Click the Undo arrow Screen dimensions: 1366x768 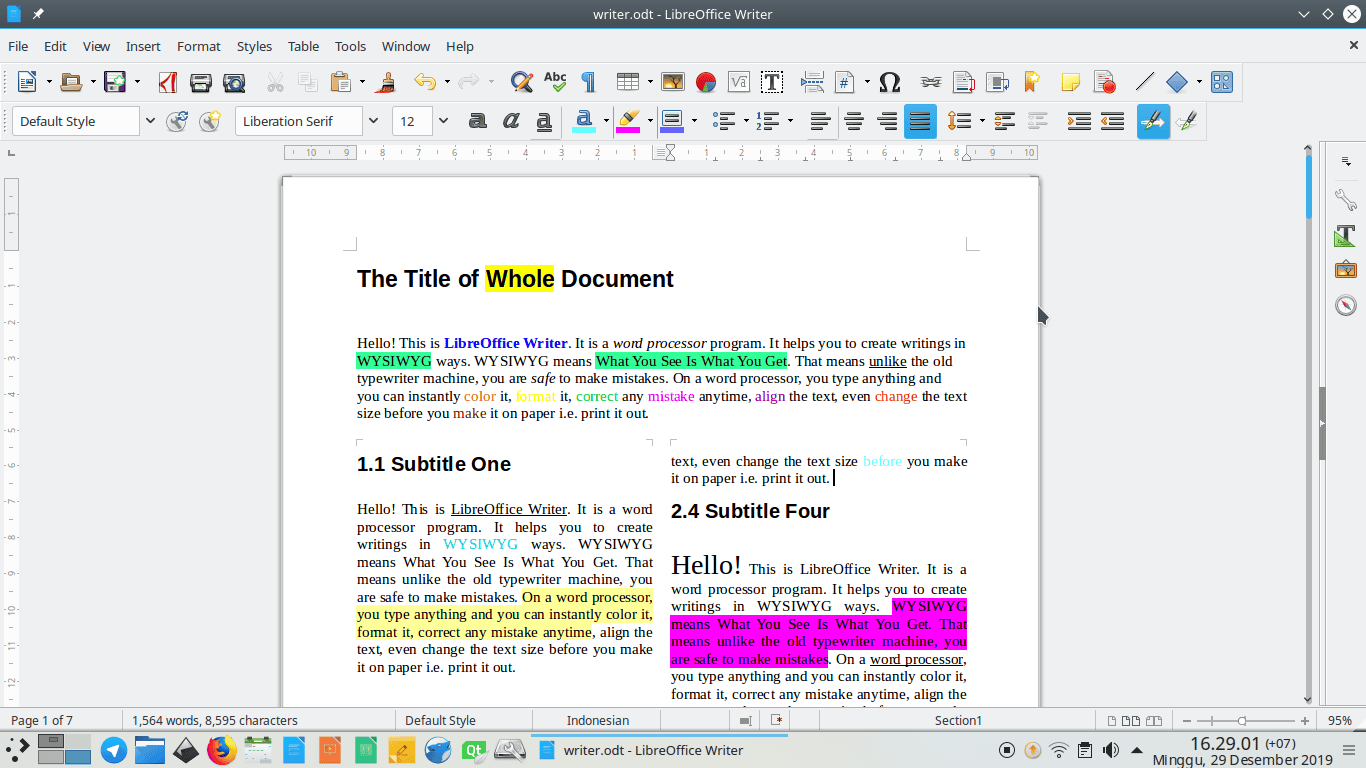tap(424, 82)
